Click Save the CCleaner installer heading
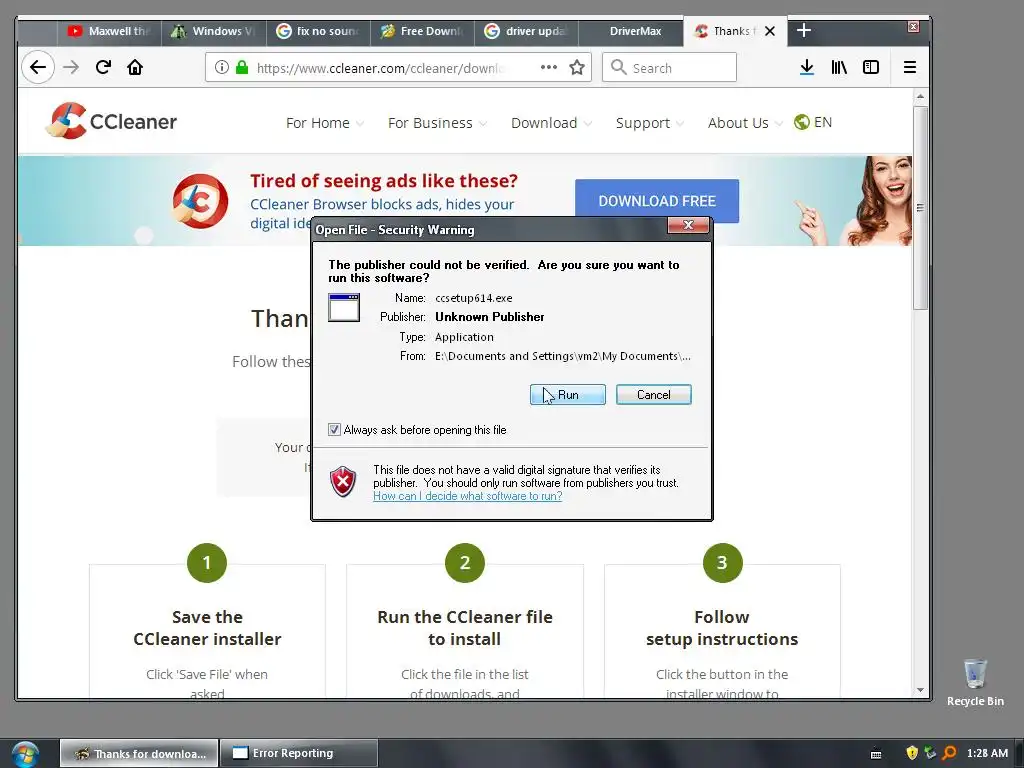The width and height of the screenshot is (1024, 768). (x=207, y=628)
